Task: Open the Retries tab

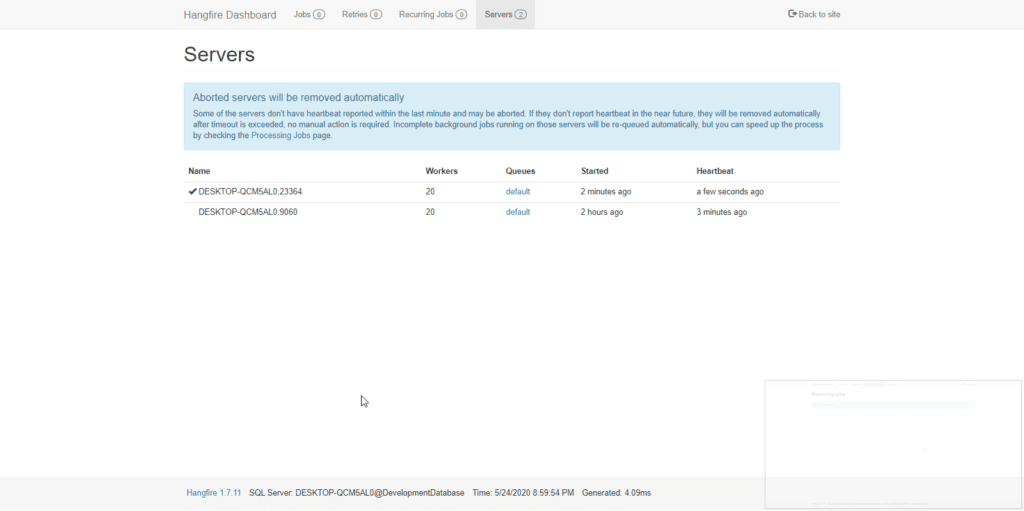Action: click(362, 14)
